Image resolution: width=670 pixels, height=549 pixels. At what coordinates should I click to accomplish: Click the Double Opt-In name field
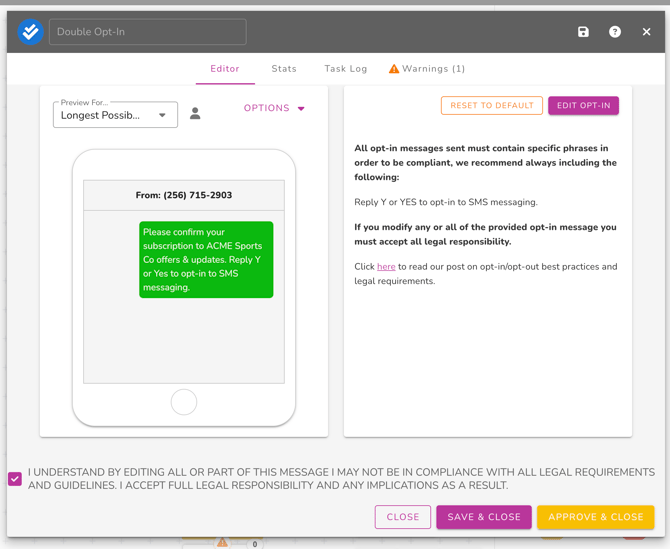point(148,32)
